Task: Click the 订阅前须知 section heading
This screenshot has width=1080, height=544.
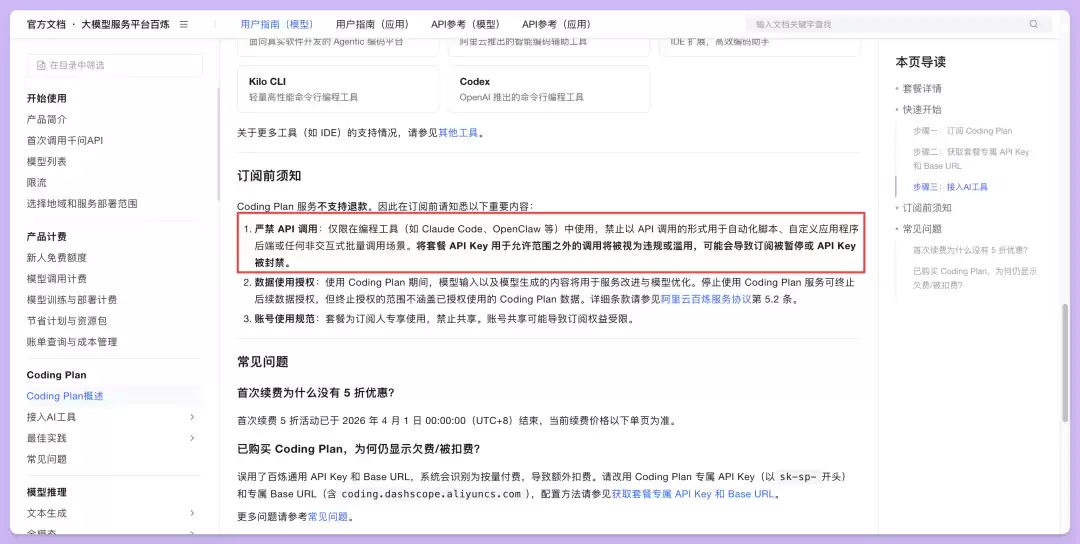Action: click(x=269, y=176)
